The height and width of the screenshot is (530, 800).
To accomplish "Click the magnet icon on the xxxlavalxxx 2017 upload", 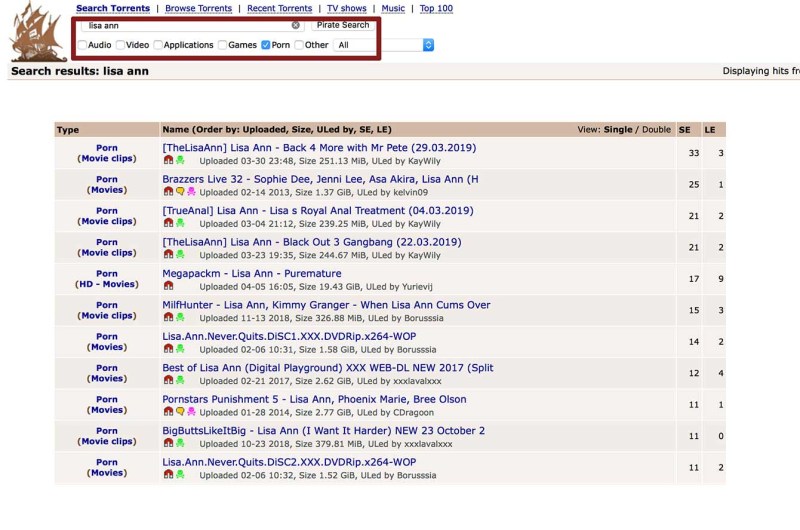I will (x=169, y=381).
